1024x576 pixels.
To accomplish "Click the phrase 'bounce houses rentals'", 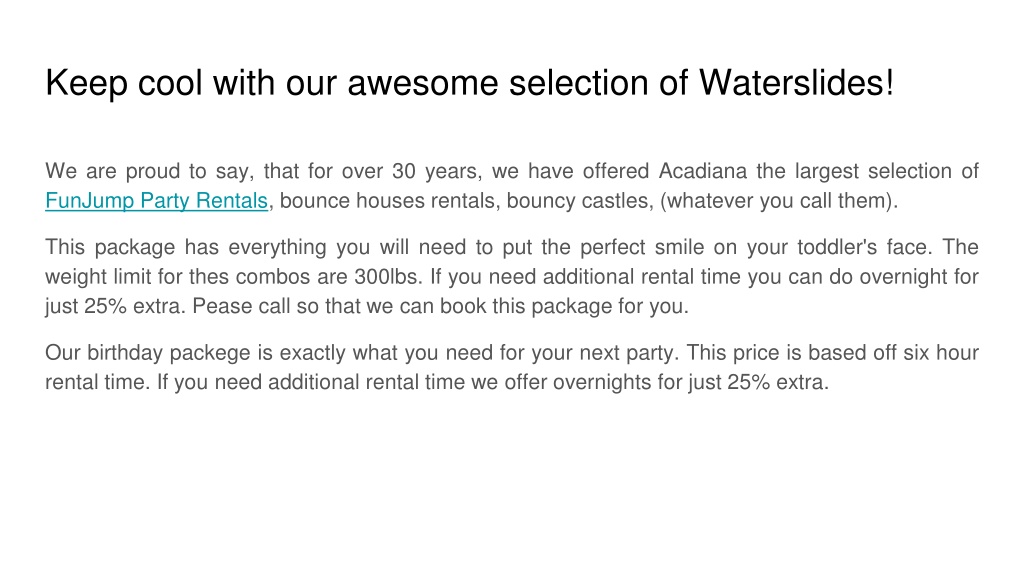I will coord(390,200).
